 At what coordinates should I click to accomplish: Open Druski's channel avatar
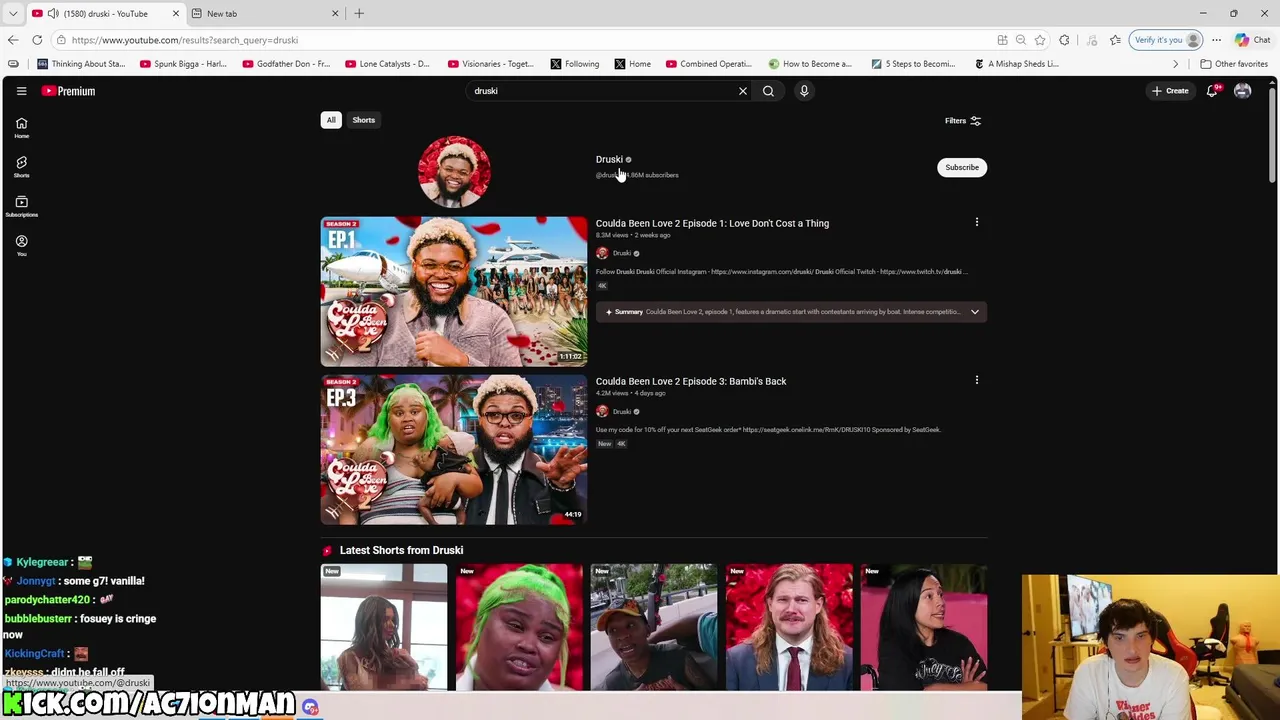(x=454, y=171)
